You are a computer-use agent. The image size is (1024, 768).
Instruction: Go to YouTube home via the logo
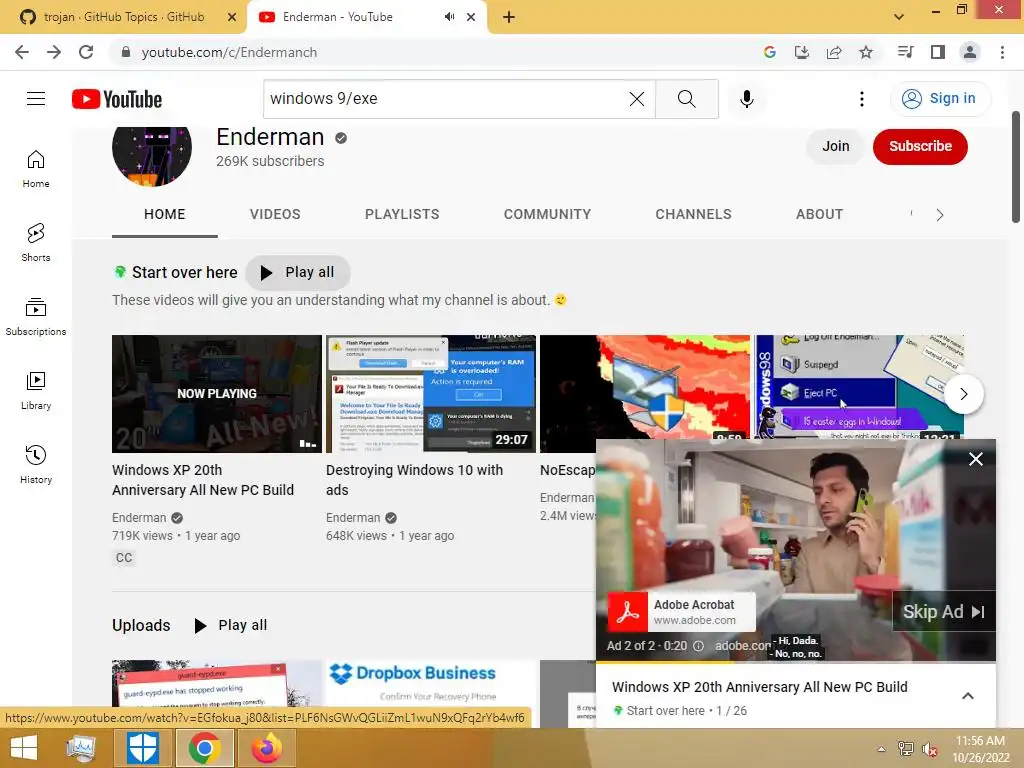pos(117,99)
